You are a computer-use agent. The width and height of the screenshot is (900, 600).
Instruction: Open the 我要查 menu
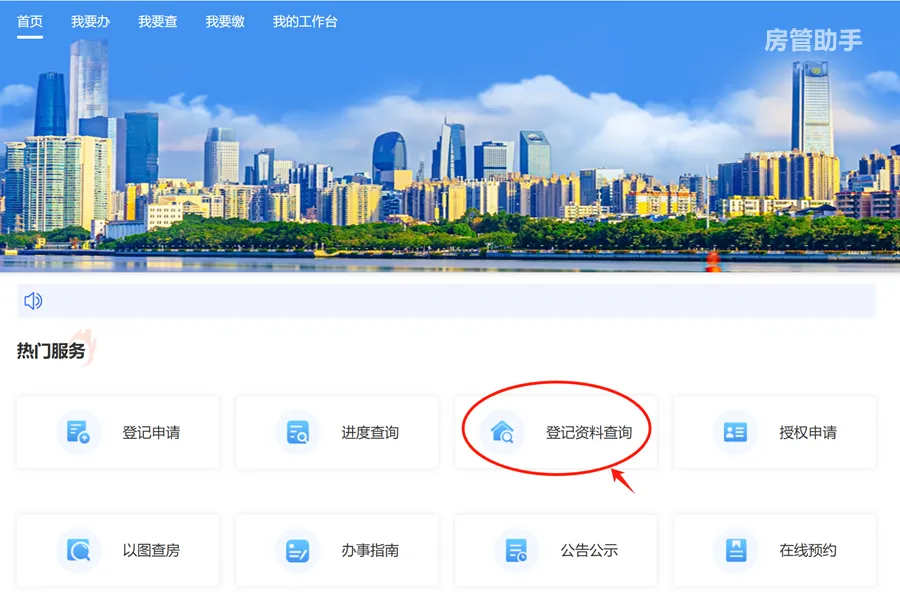click(156, 20)
